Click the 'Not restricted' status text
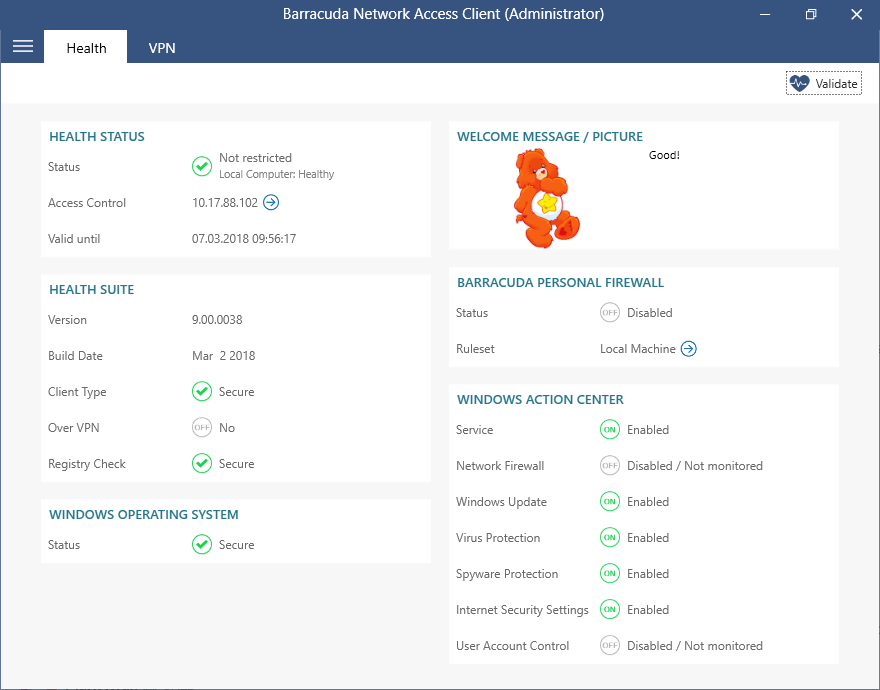Image resolution: width=880 pixels, height=690 pixels. [255, 157]
